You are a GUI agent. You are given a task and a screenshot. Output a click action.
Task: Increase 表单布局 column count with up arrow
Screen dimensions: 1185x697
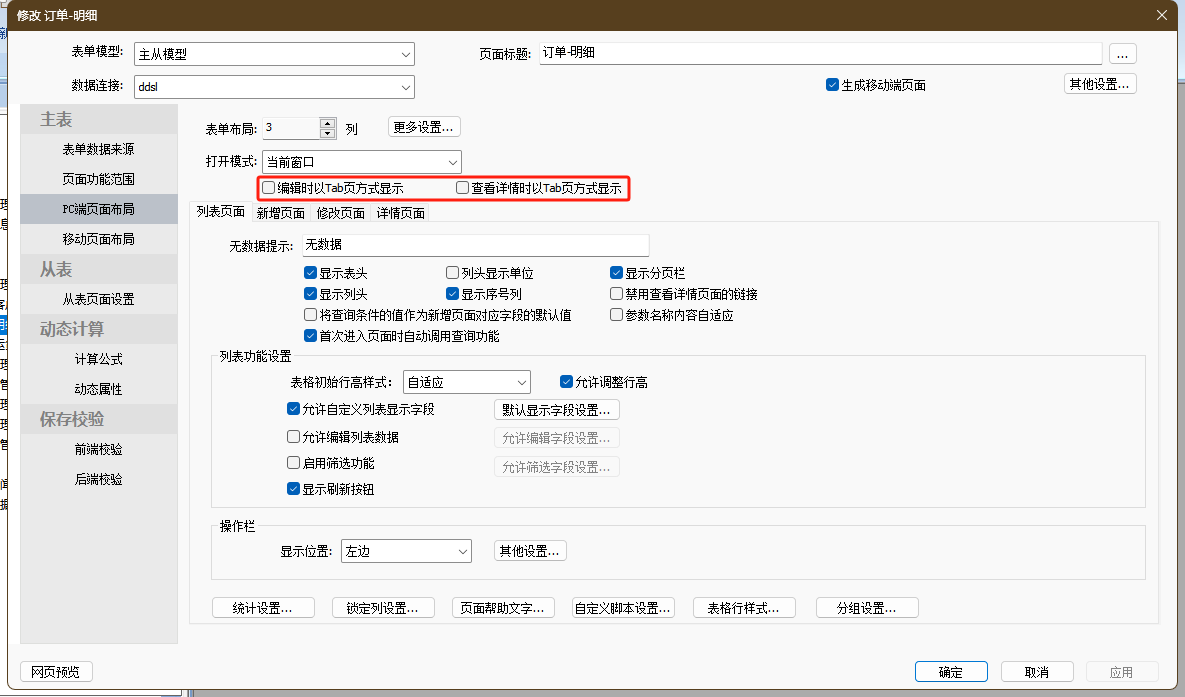click(327, 123)
